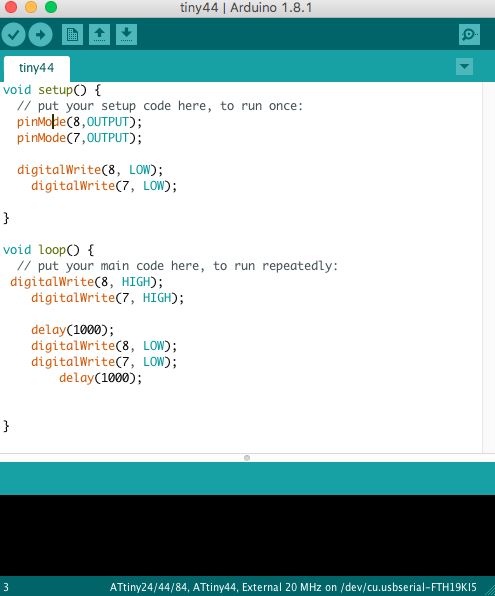Click 'digitalWrite(7, LOW);' in setup

coord(104,186)
